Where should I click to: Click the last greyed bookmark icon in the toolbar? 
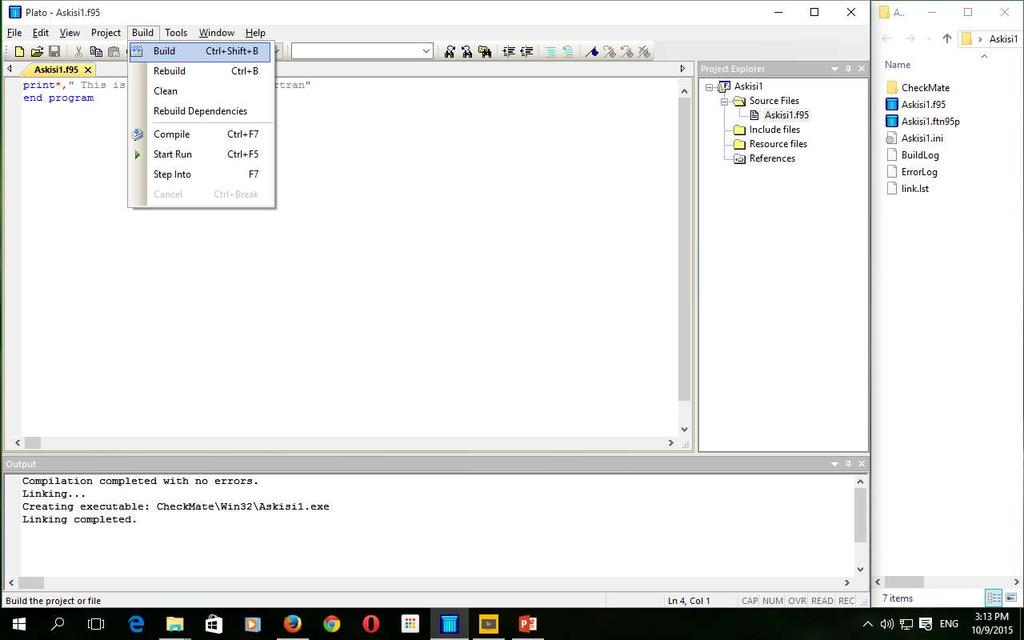pyautogui.click(x=645, y=52)
